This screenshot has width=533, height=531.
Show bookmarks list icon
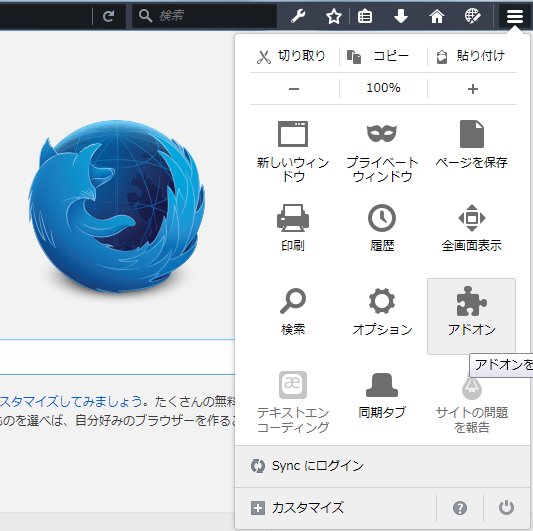pos(365,16)
